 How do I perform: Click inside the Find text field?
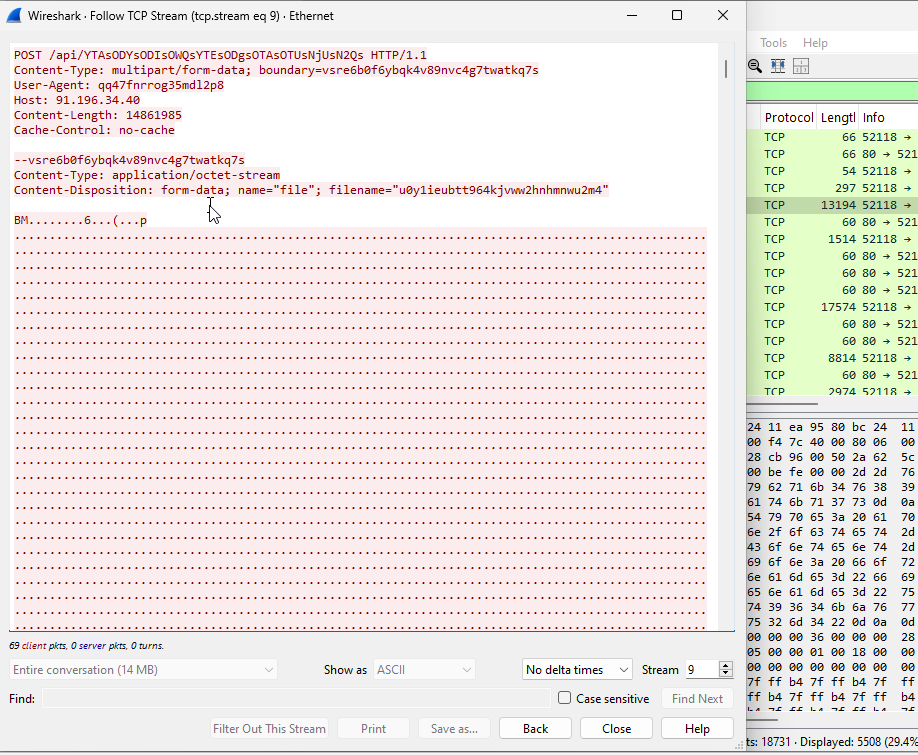295,699
